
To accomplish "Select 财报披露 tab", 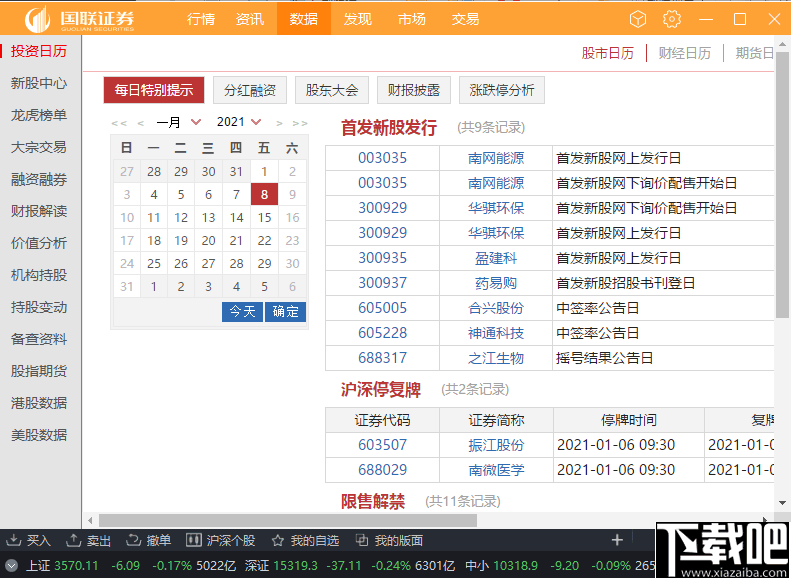I will click(x=414, y=90).
